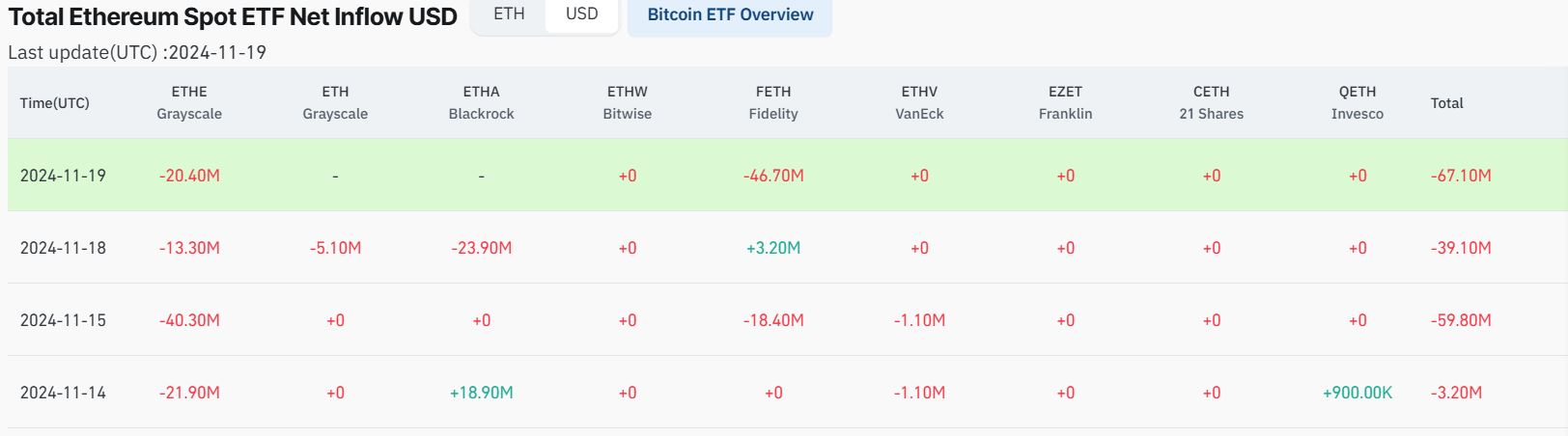The image size is (1568, 436).
Task: Click the CETH 21 Shares column header
Action: pyautogui.click(x=1211, y=103)
